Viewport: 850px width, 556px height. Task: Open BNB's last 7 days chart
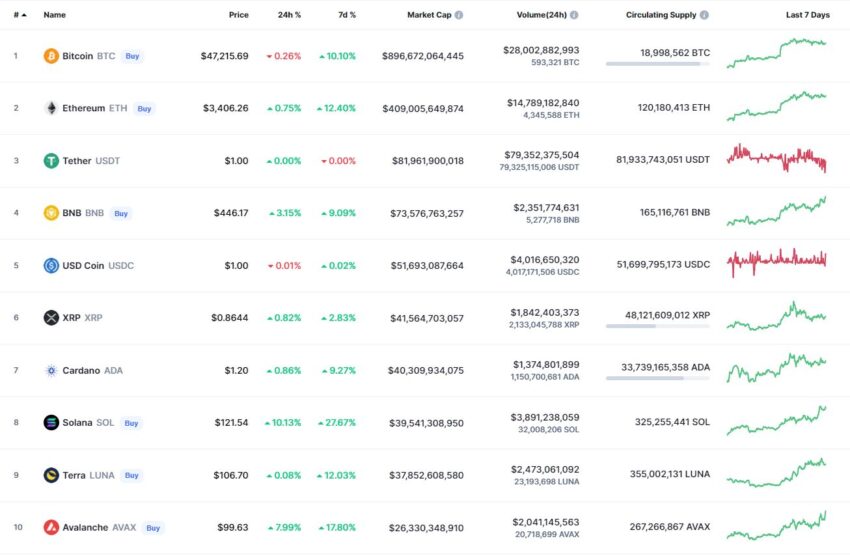pos(776,211)
